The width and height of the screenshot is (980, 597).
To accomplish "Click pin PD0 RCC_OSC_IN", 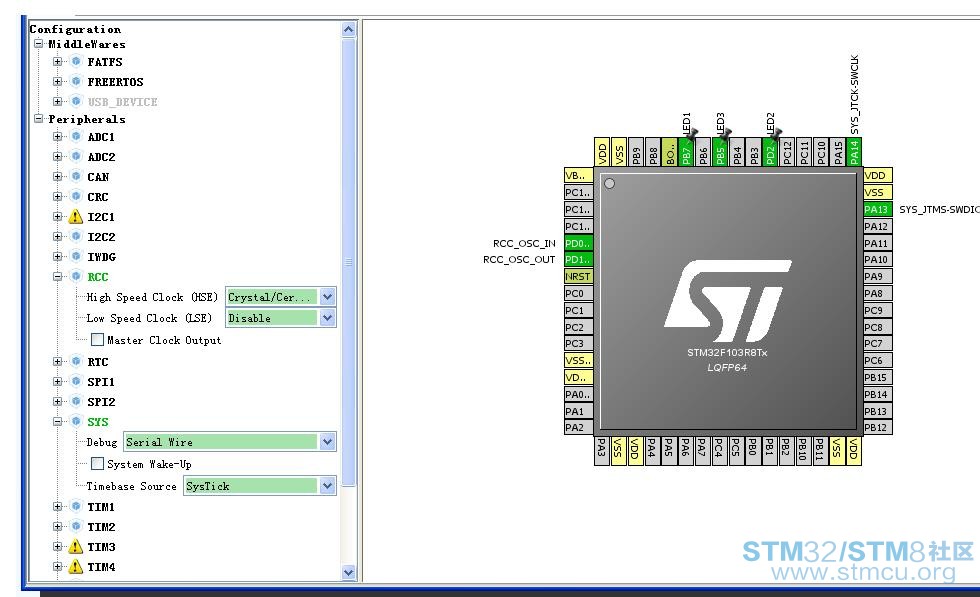I will pos(578,243).
